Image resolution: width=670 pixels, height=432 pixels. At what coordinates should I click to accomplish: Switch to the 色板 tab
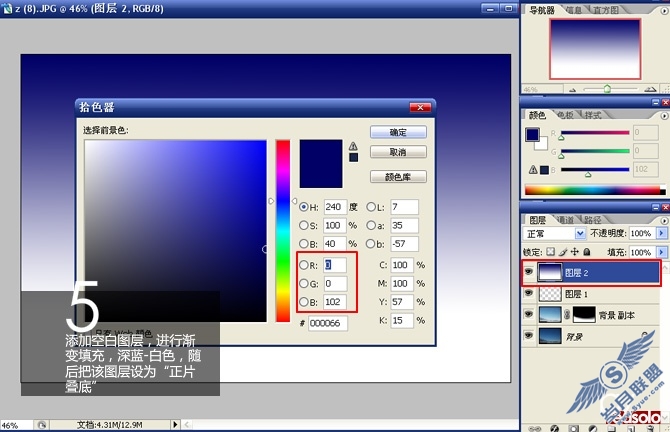point(565,115)
